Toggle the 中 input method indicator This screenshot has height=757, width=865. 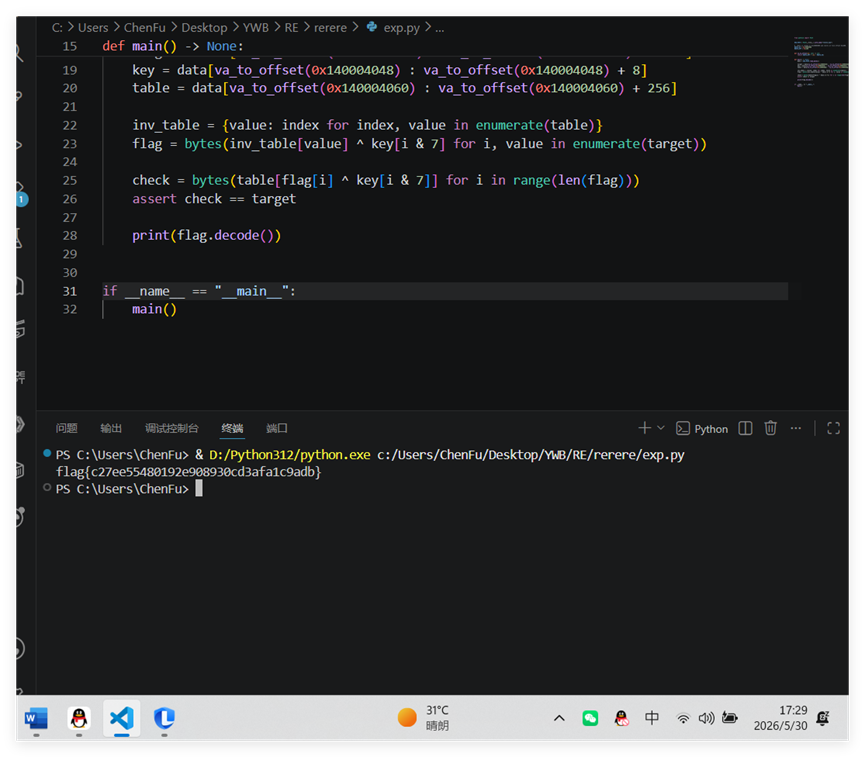pos(652,718)
